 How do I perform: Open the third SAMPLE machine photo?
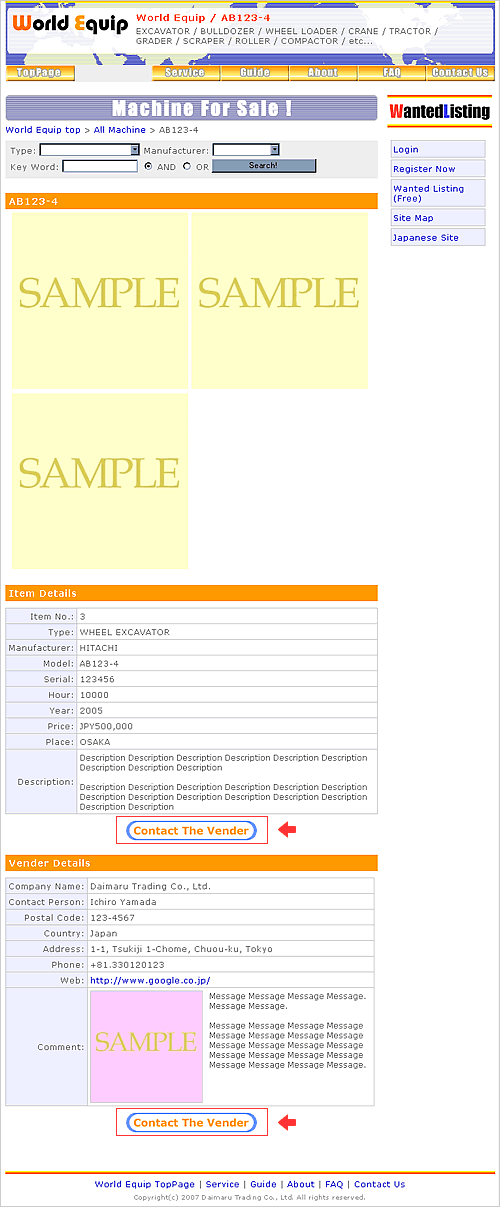[x=100, y=481]
